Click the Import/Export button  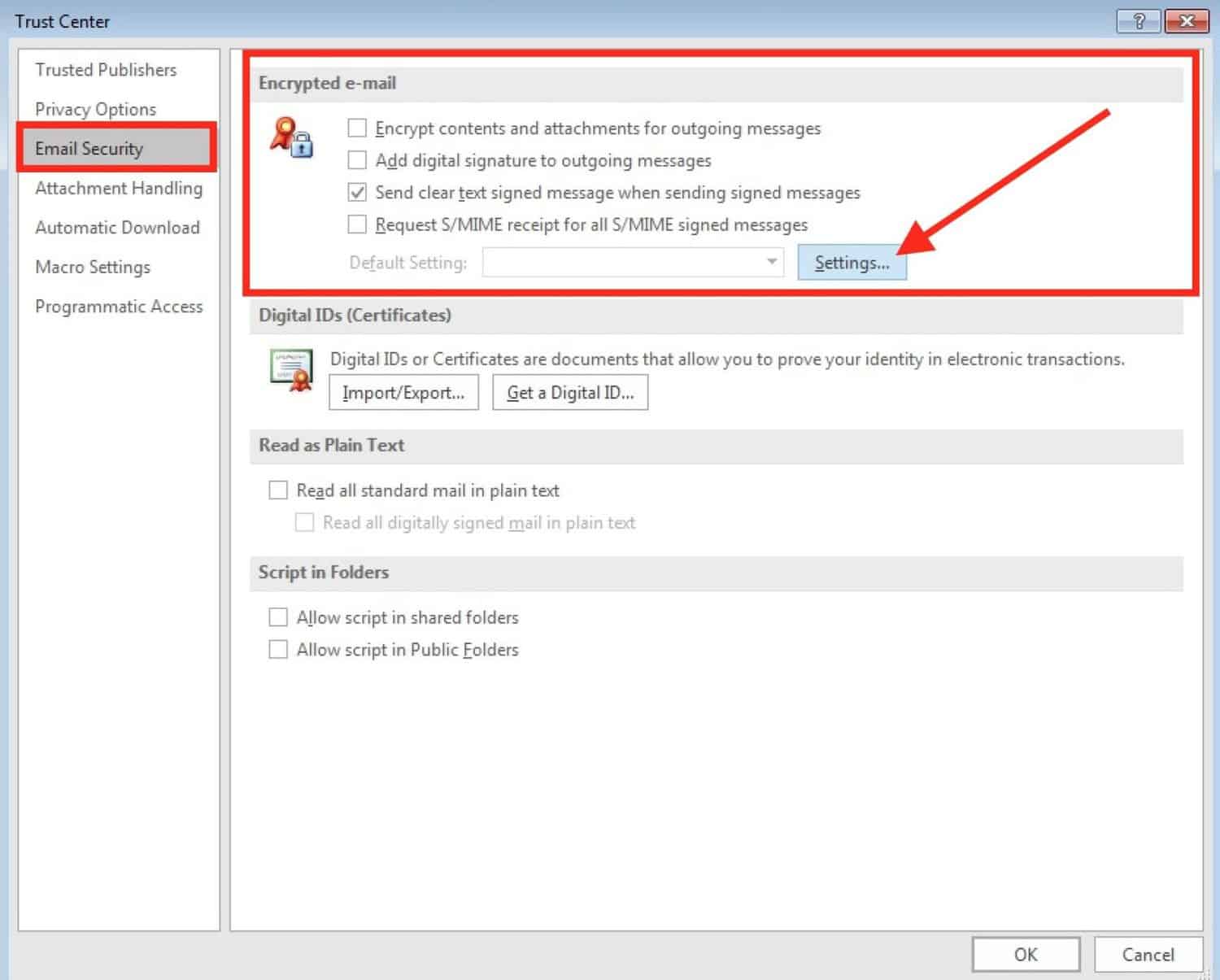(403, 392)
